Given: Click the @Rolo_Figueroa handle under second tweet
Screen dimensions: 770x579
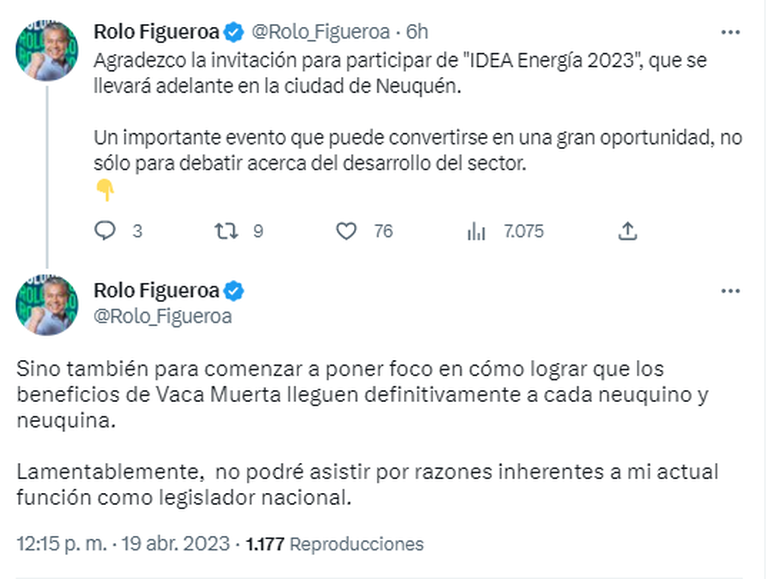Looking at the screenshot, I should click(x=162, y=316).
